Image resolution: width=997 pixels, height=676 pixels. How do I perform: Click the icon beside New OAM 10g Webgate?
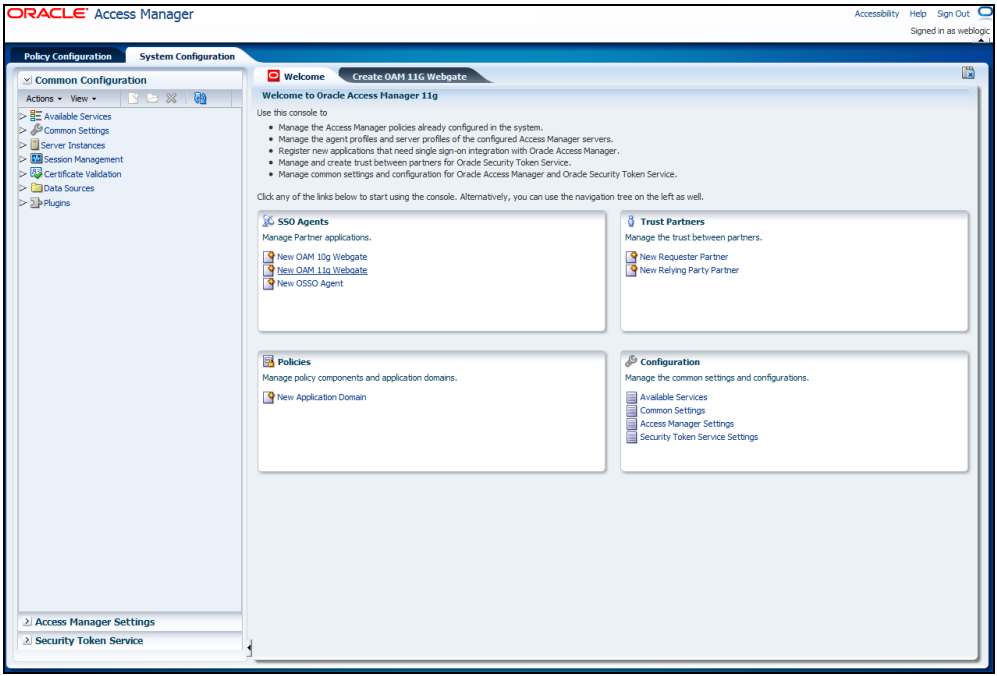coord(268,257)
